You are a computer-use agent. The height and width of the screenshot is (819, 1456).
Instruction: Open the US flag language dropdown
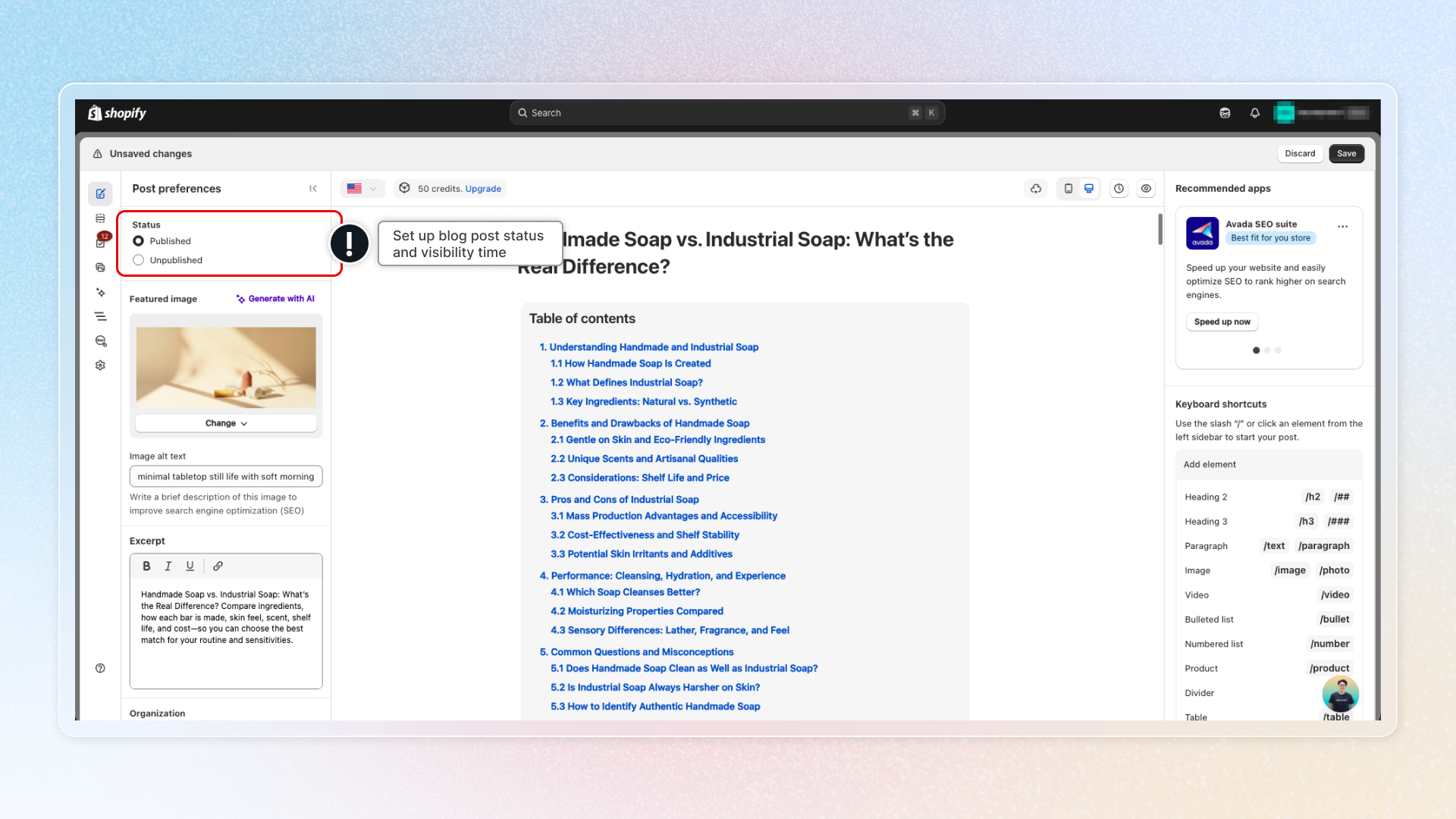(362, 189)
